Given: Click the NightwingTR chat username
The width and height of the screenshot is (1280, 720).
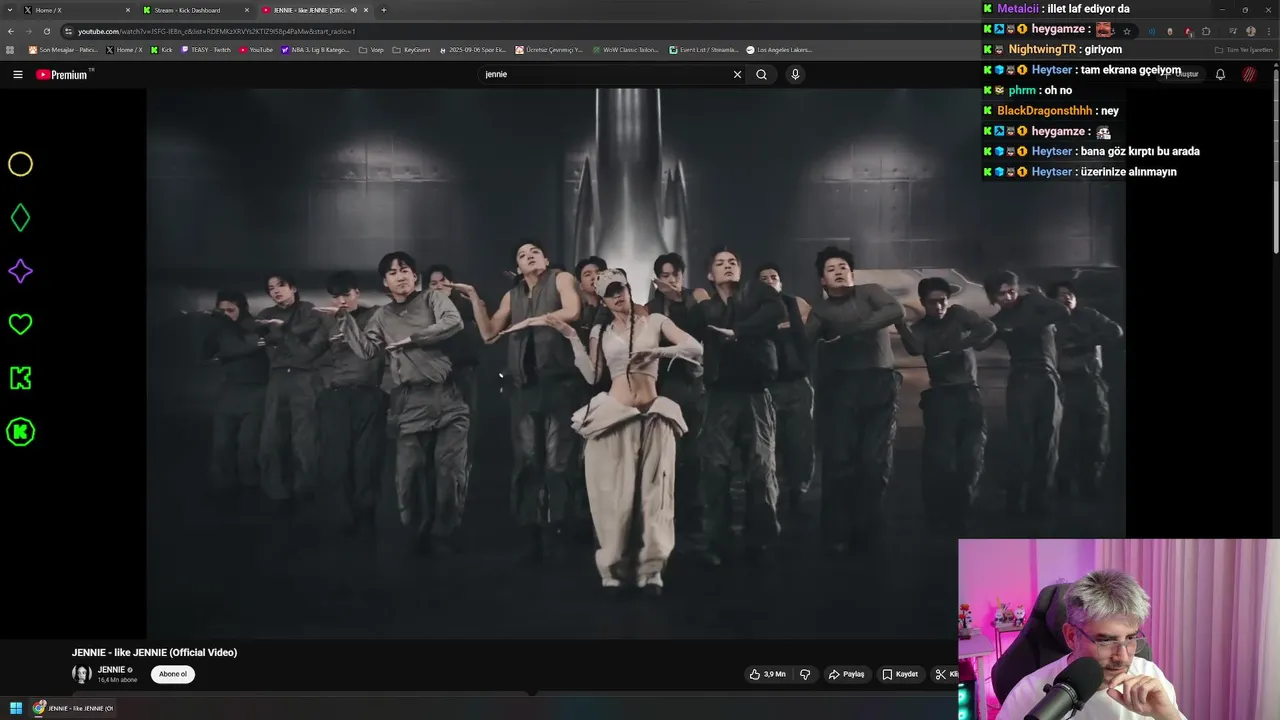Looking at the screenshot, I should point(1040,49).
